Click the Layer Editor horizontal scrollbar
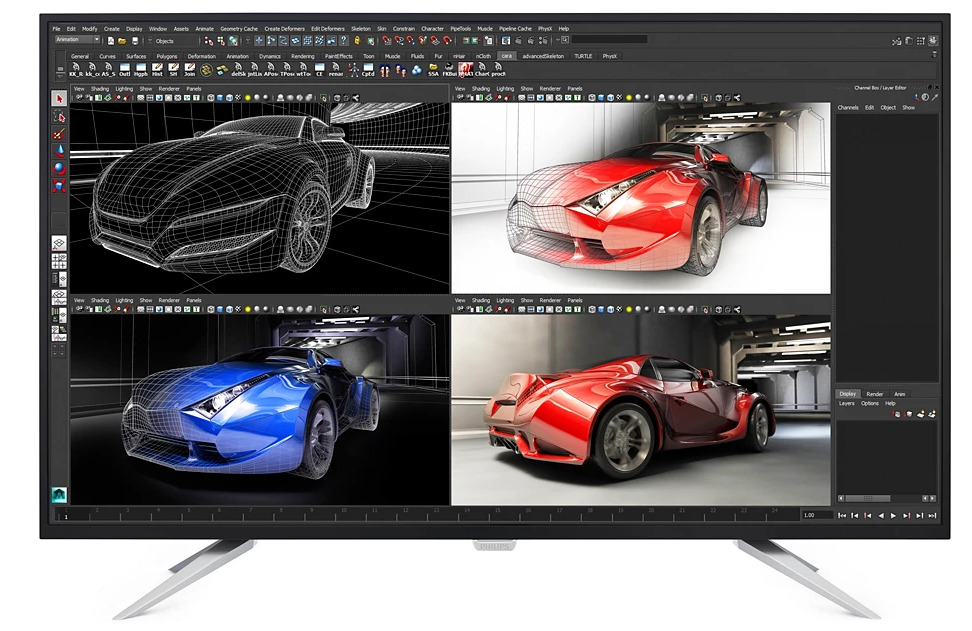Screen dimensions: 972x631 coord(868,498)
